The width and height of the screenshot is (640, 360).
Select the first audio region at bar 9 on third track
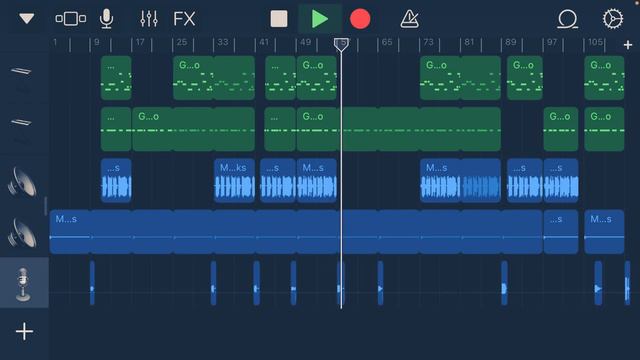[116, 180]
